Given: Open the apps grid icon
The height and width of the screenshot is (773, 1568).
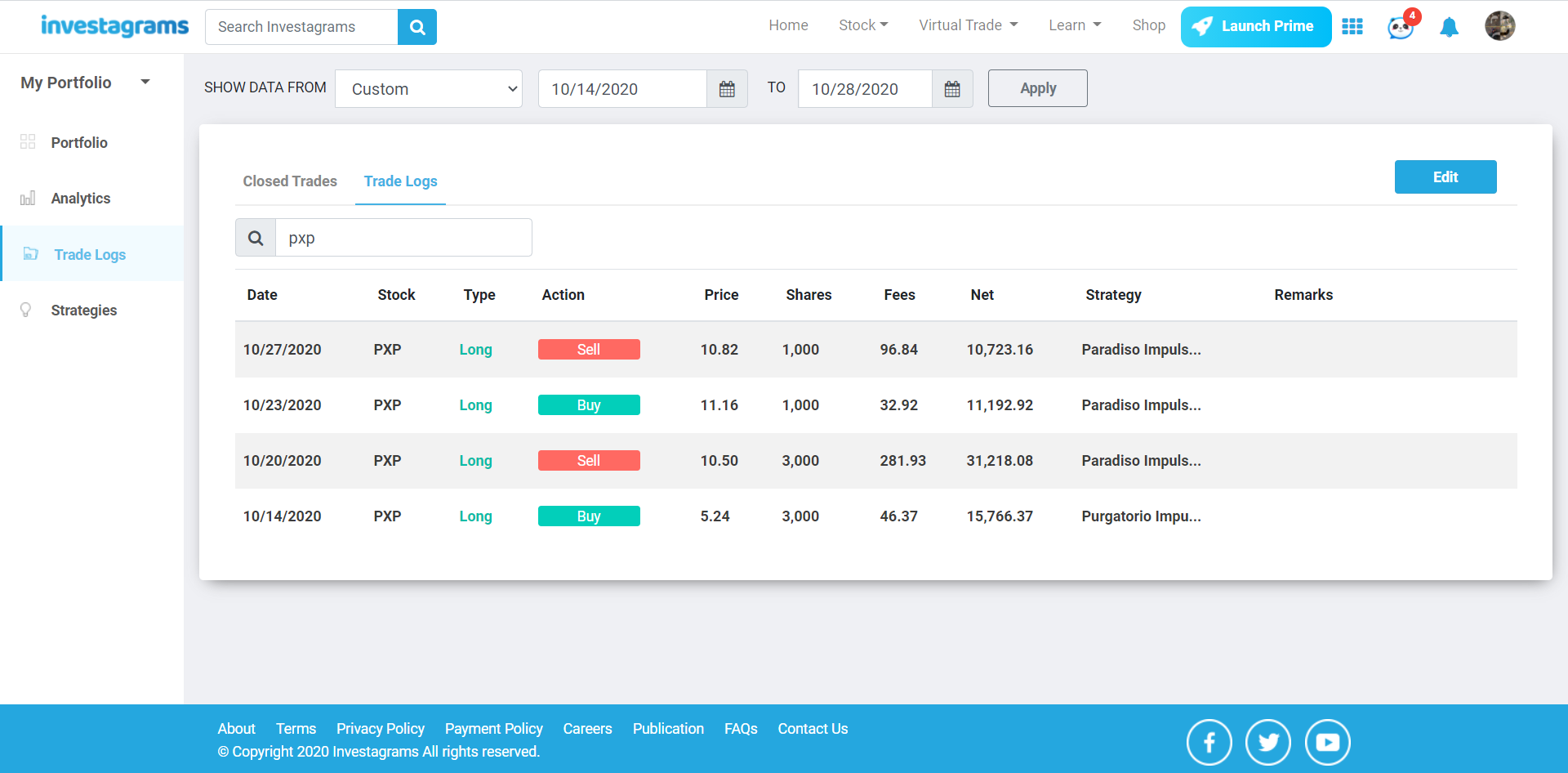Looking at the screenshot, I should (x=1352, y=26).
